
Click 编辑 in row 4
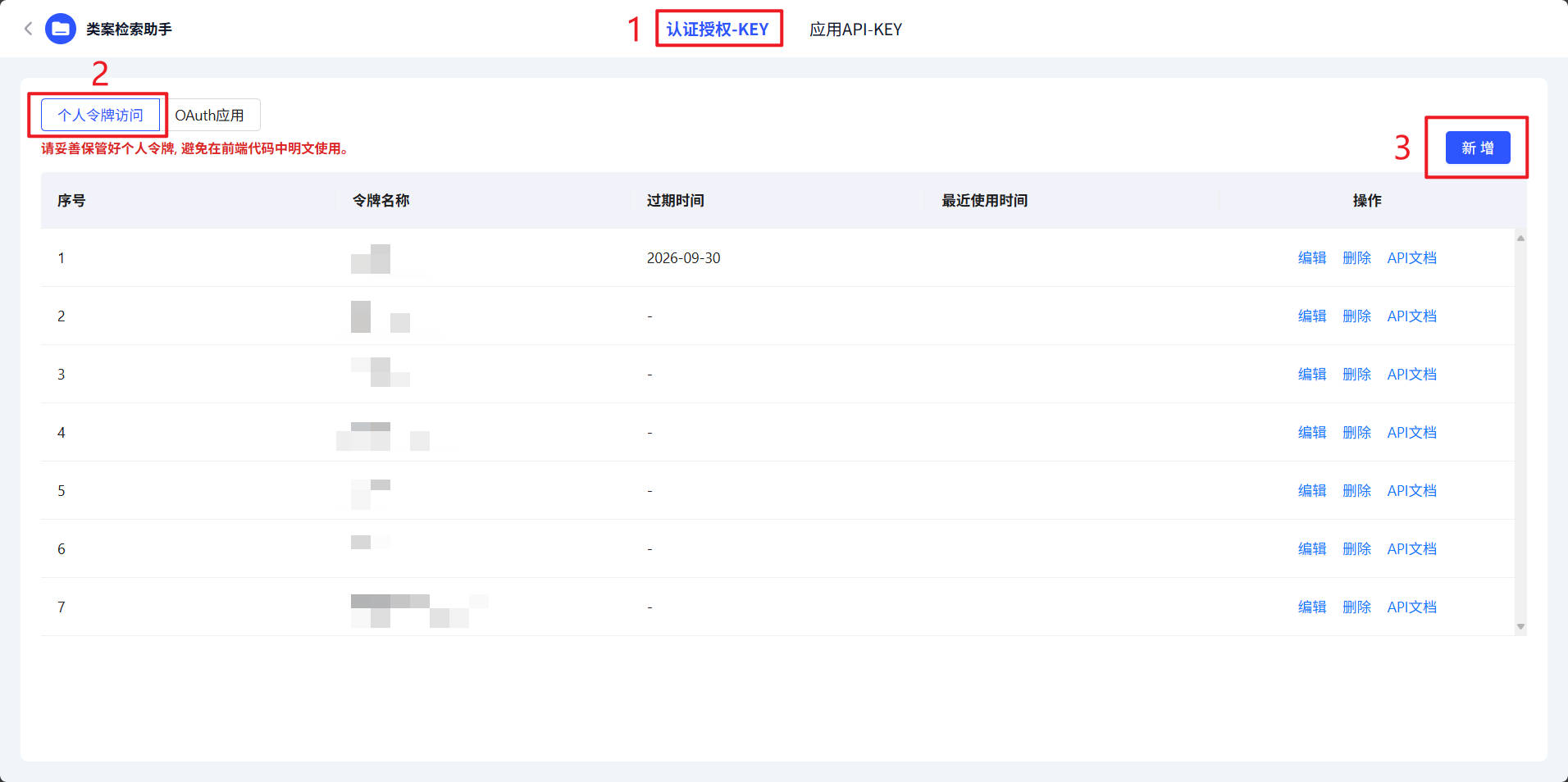click(1312, 432)
